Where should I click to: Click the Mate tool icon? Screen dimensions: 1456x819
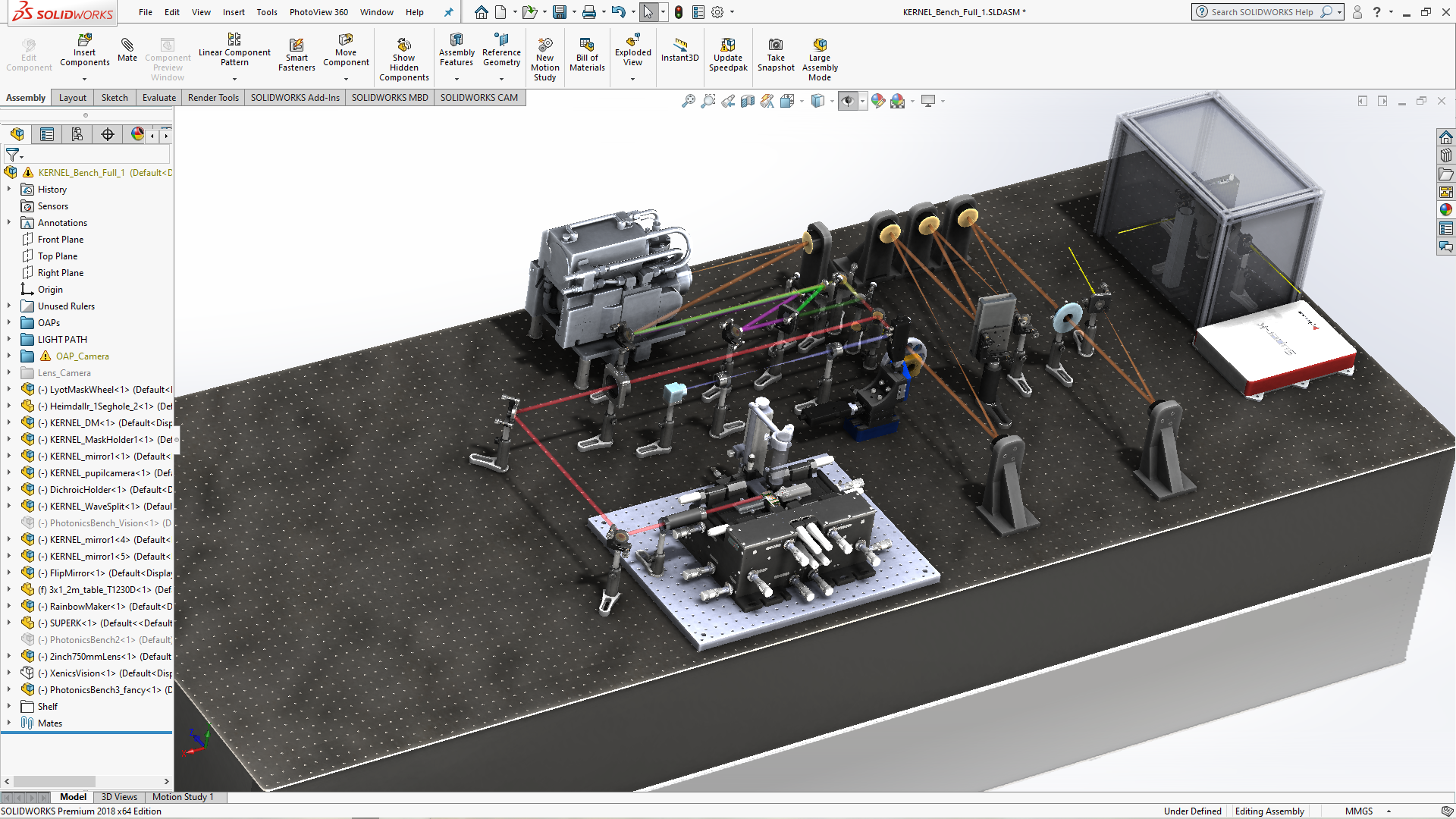127,50
